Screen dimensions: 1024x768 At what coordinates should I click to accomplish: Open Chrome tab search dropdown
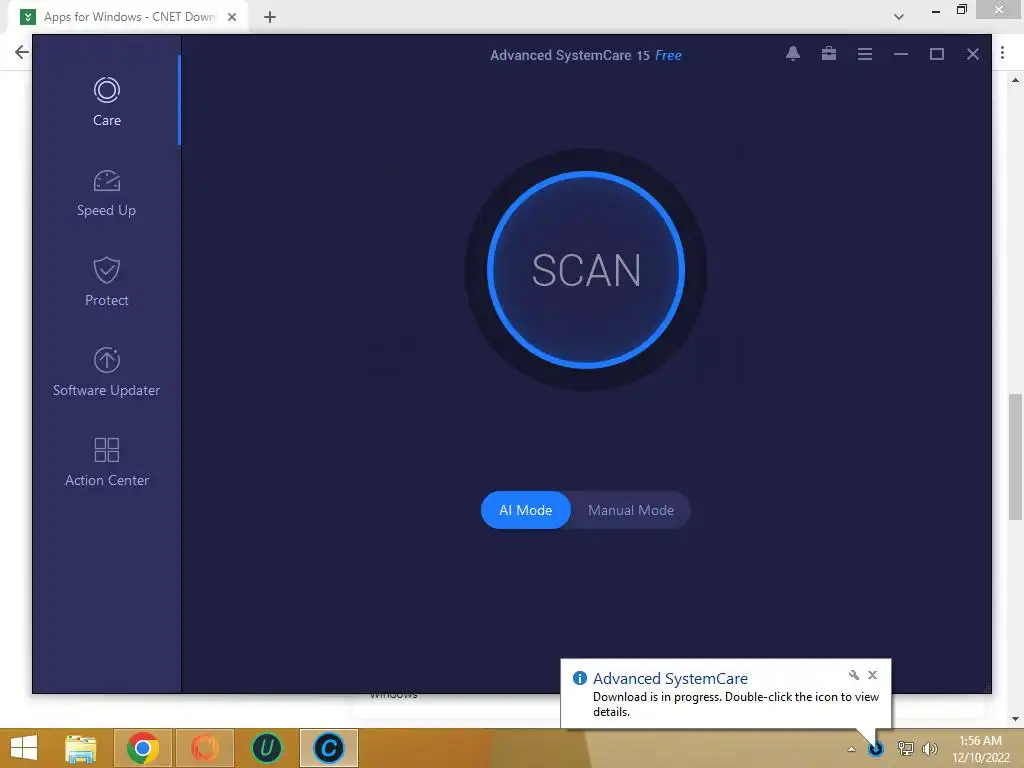point(899,17)
